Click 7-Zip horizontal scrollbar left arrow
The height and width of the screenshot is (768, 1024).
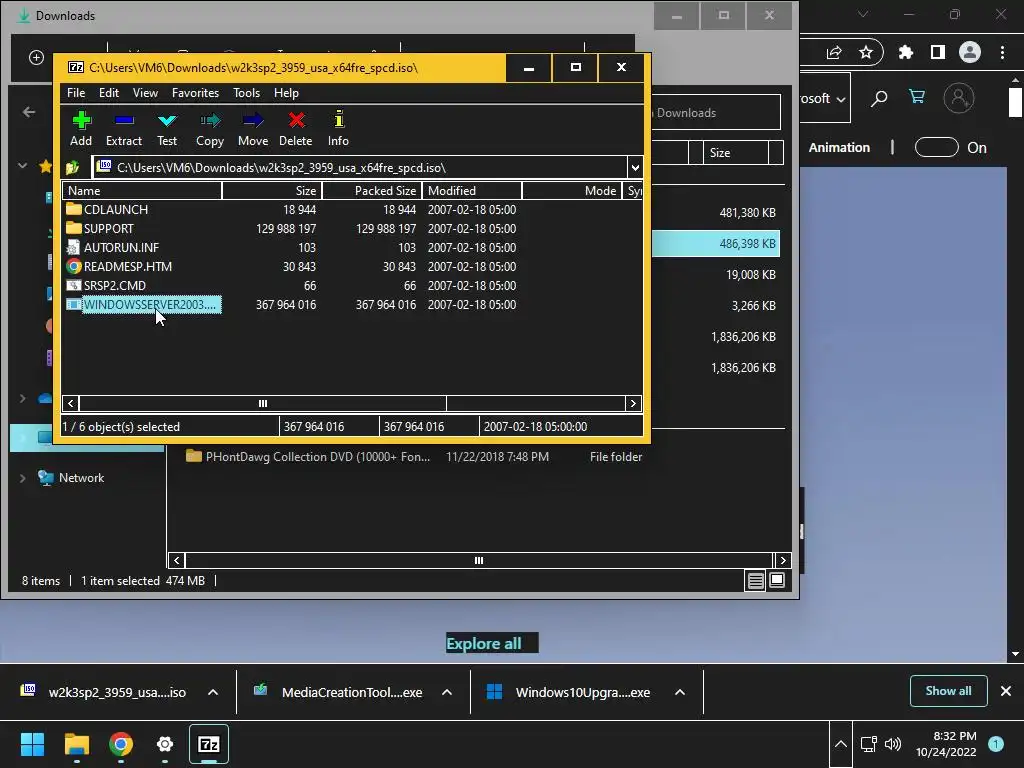(71, 404)
